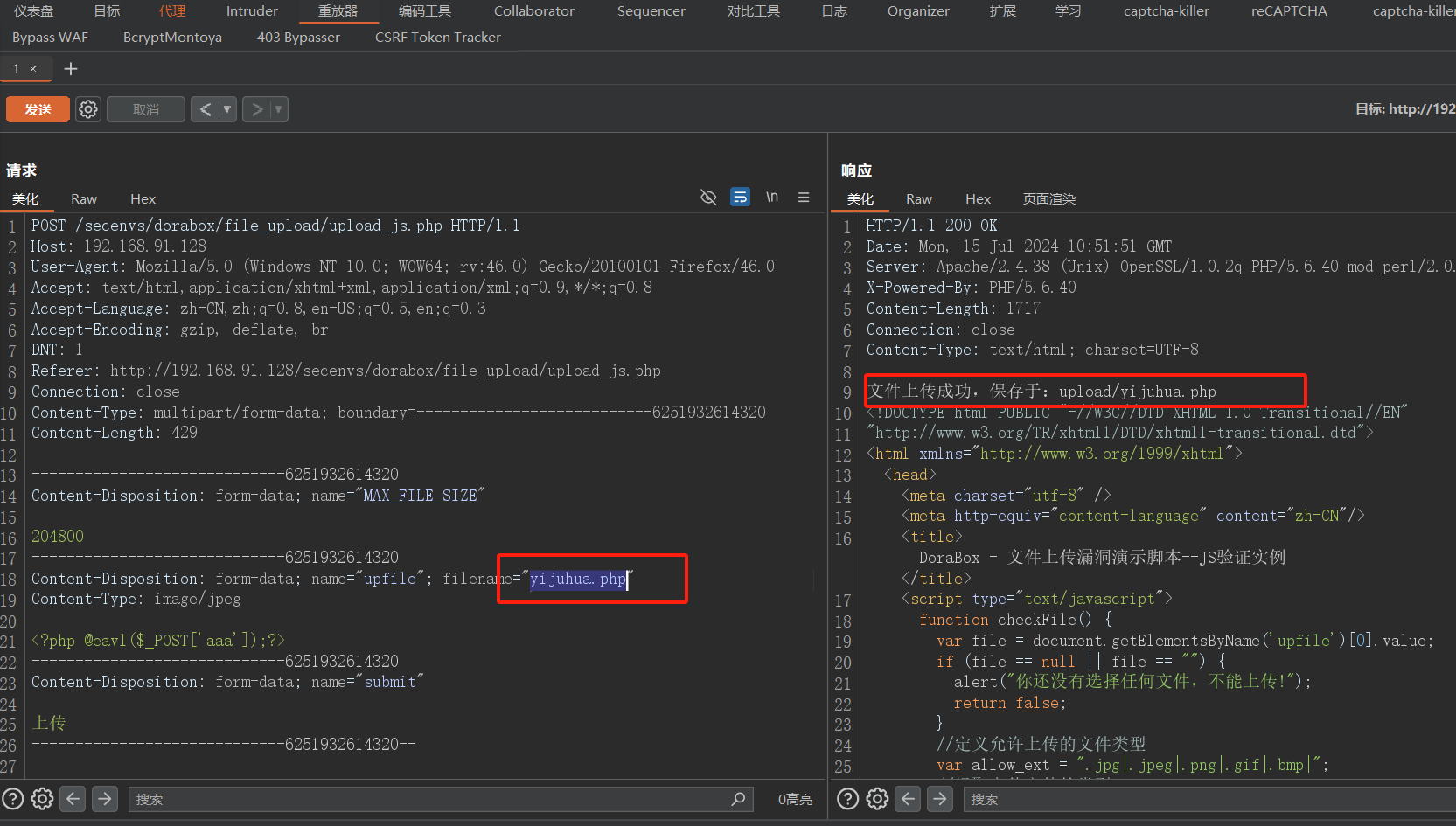Click the 取消 cancel button

[146, 109]
